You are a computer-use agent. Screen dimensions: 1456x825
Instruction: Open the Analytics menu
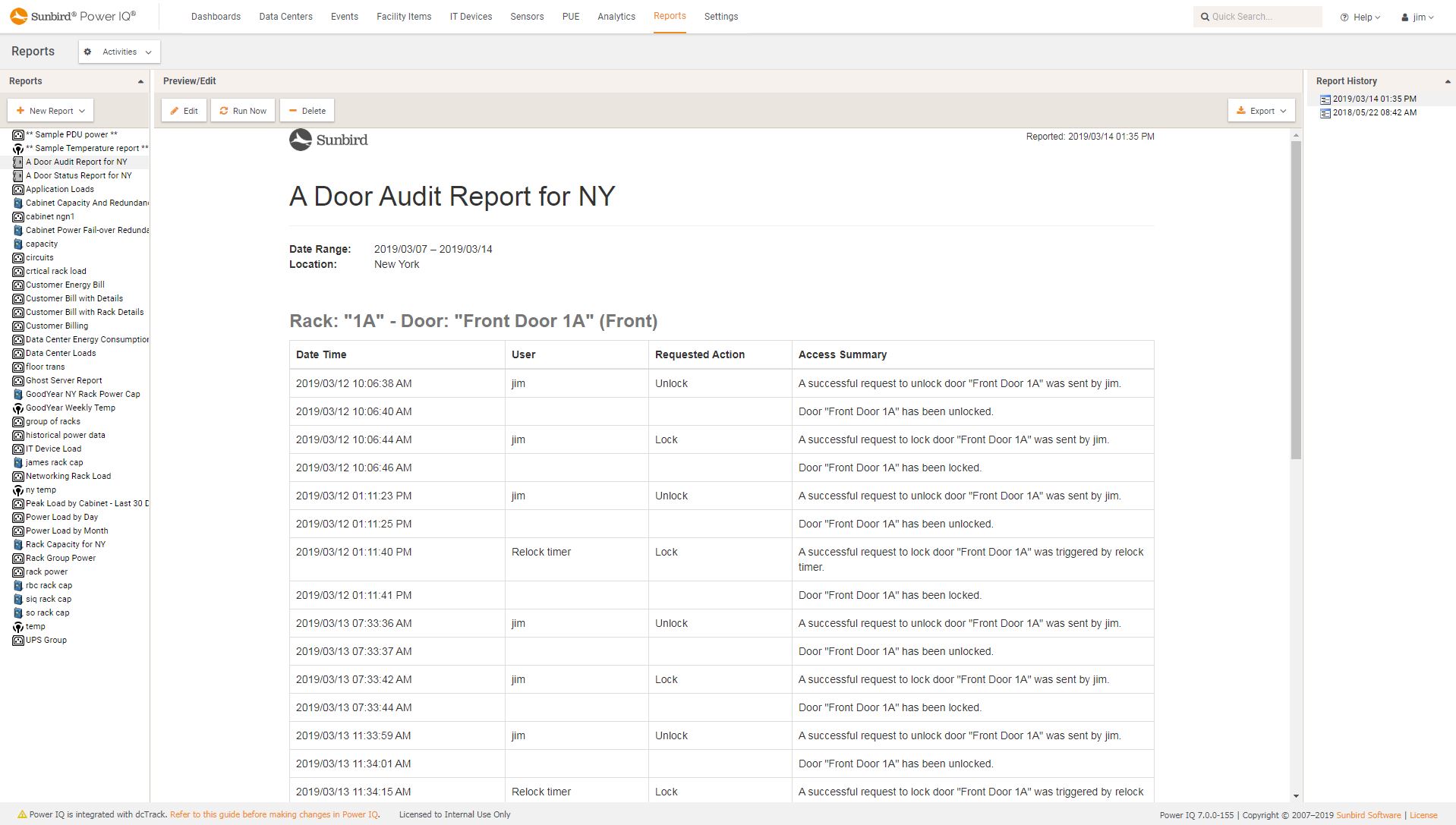[x=616, y=16]
